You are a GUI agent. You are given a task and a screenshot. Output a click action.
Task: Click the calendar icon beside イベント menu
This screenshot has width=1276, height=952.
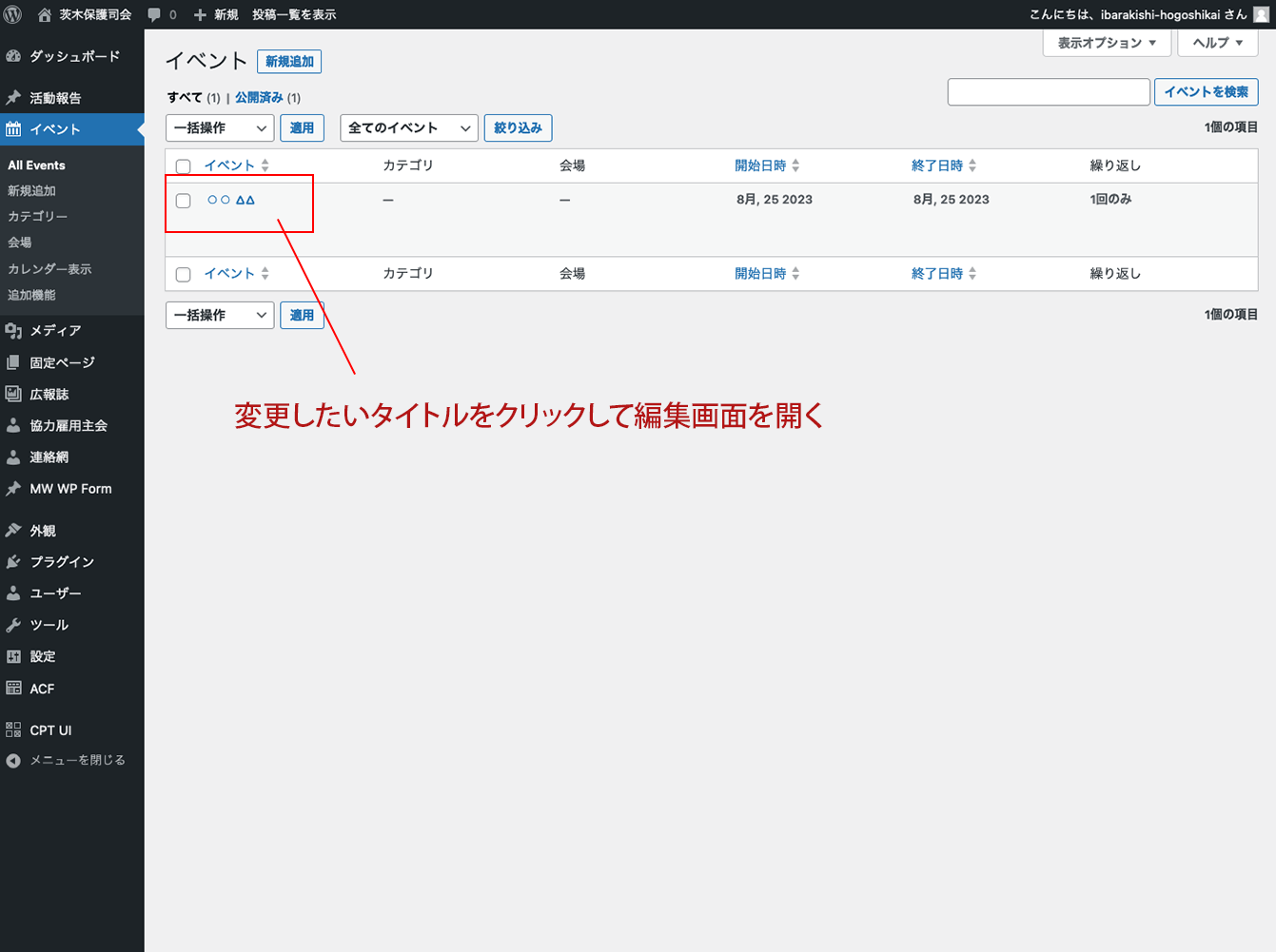click(x=13, y=129)
